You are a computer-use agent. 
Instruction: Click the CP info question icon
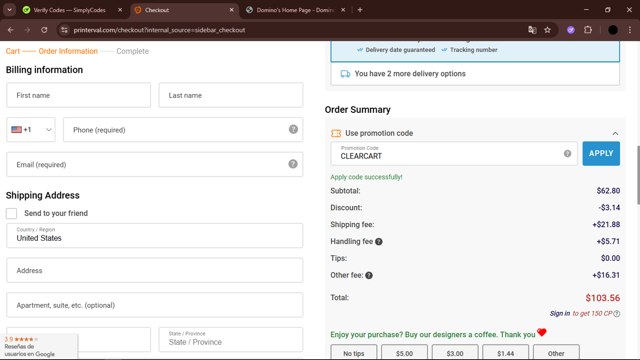[617, 313]
